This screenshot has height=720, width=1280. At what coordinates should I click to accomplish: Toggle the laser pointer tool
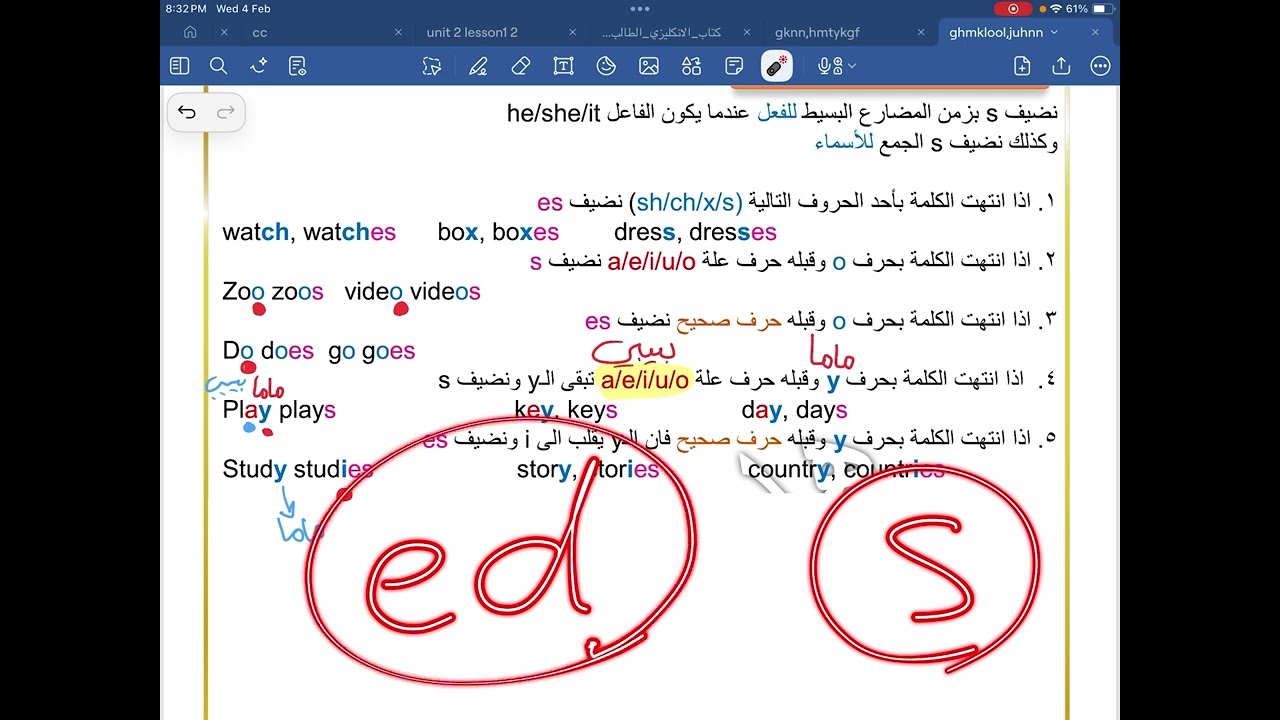click(x=777, y=66)
